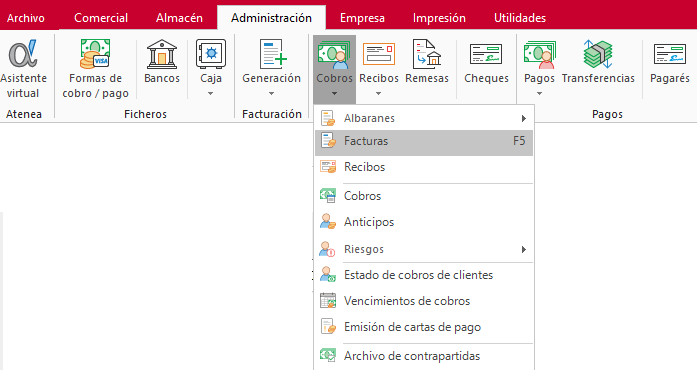The height and width of the screenshot is (370, 697).
Task: Open Estado de cobros de clientes
Action: (x=424, y=275)
